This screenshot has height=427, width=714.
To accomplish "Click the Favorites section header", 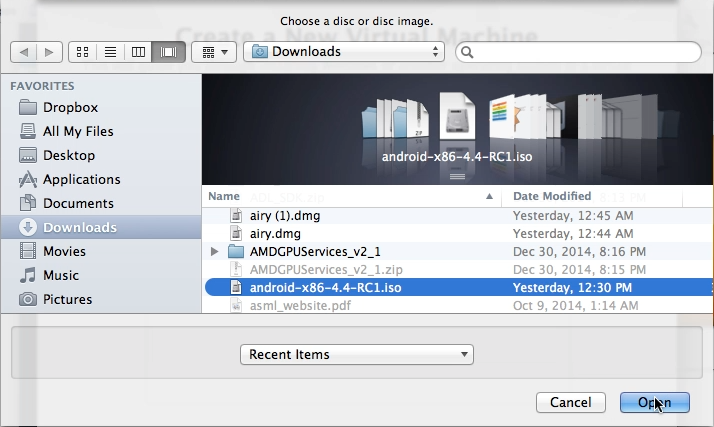I will pyautogui.click(x=42, y=86).
